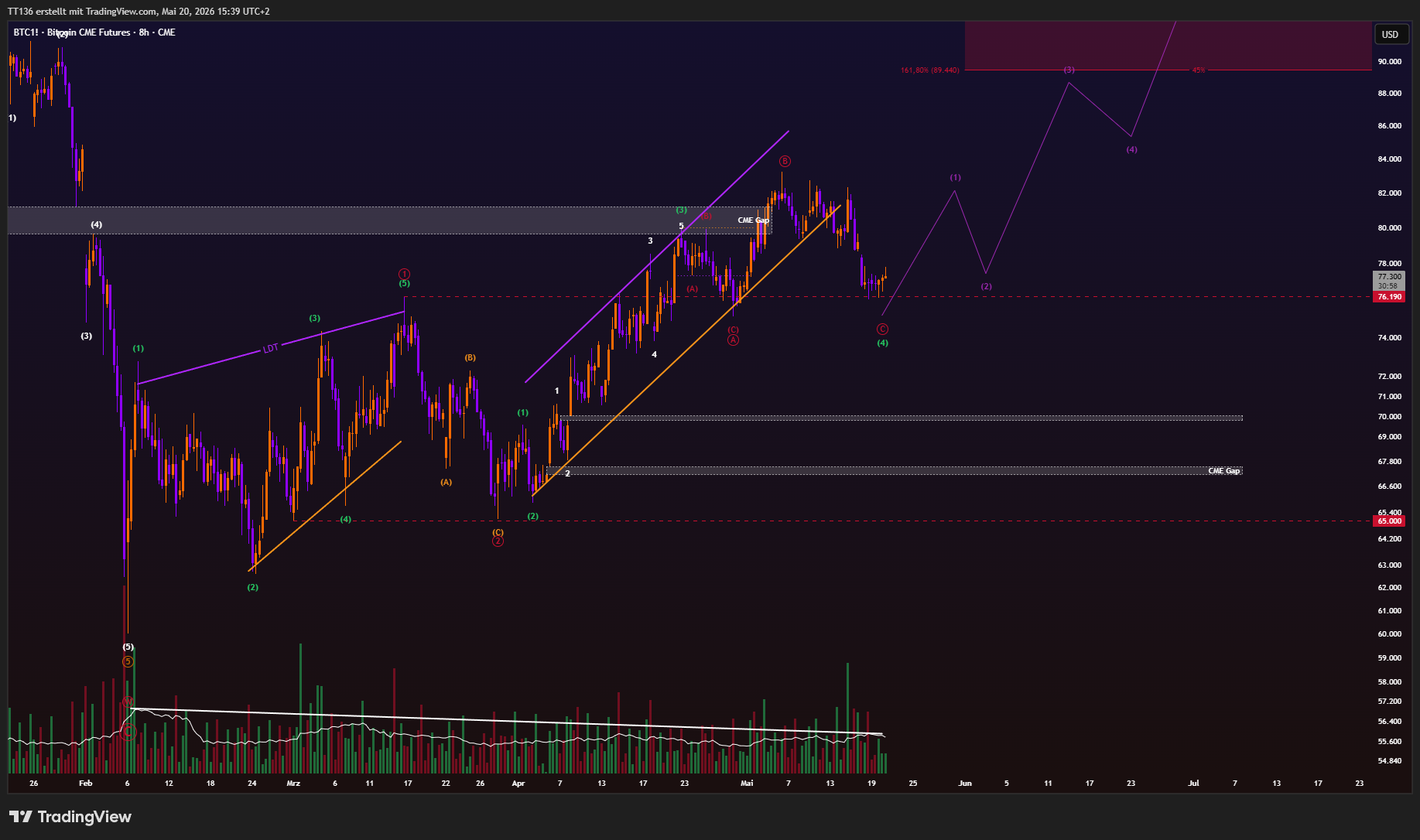Click the Jun date on time axis
This screenshot has height=840, width=1420.
965,784
